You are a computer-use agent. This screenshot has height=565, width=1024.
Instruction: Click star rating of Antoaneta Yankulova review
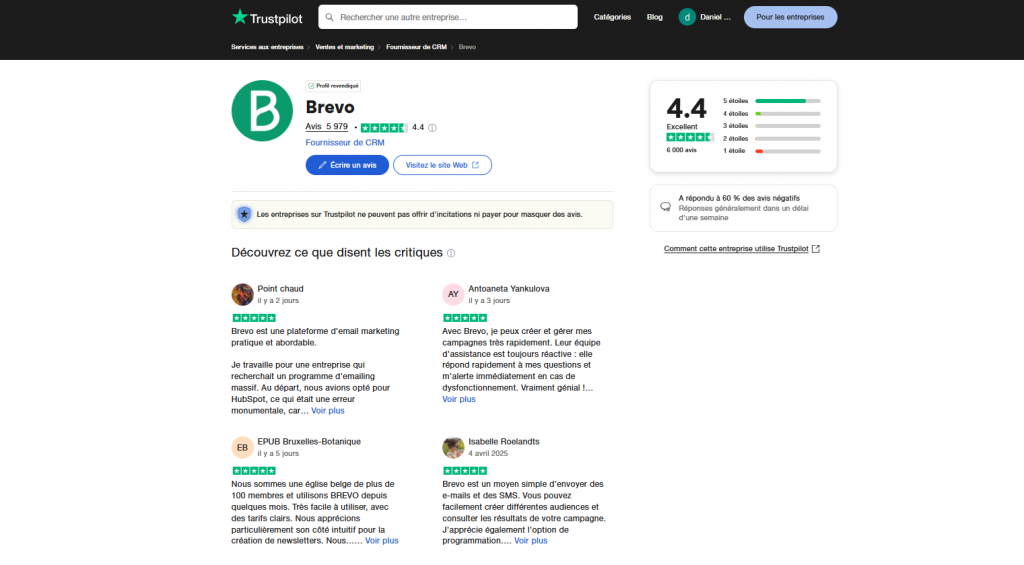(x=465, y=318)
